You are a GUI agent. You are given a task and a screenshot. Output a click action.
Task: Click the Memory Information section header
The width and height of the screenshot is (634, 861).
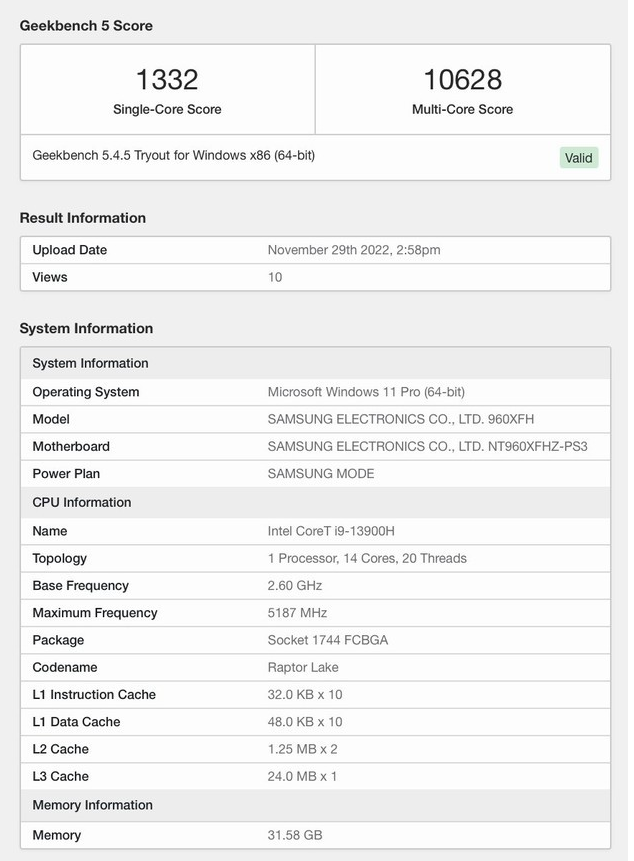93,805
